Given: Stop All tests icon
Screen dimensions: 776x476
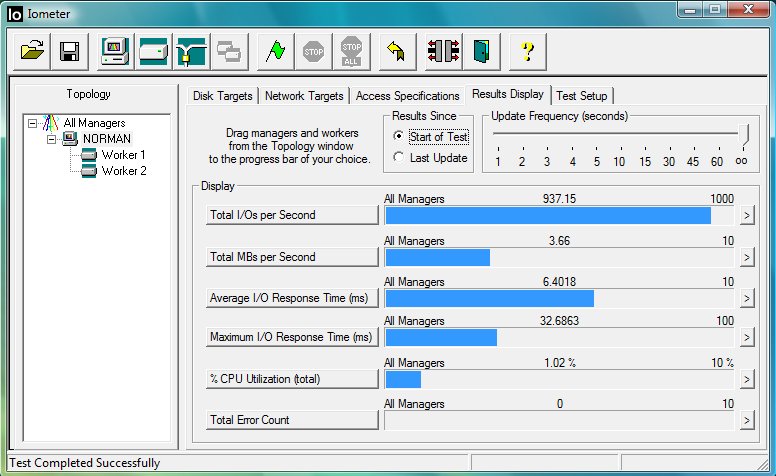Looking at the screenshot, I should 351,51.
